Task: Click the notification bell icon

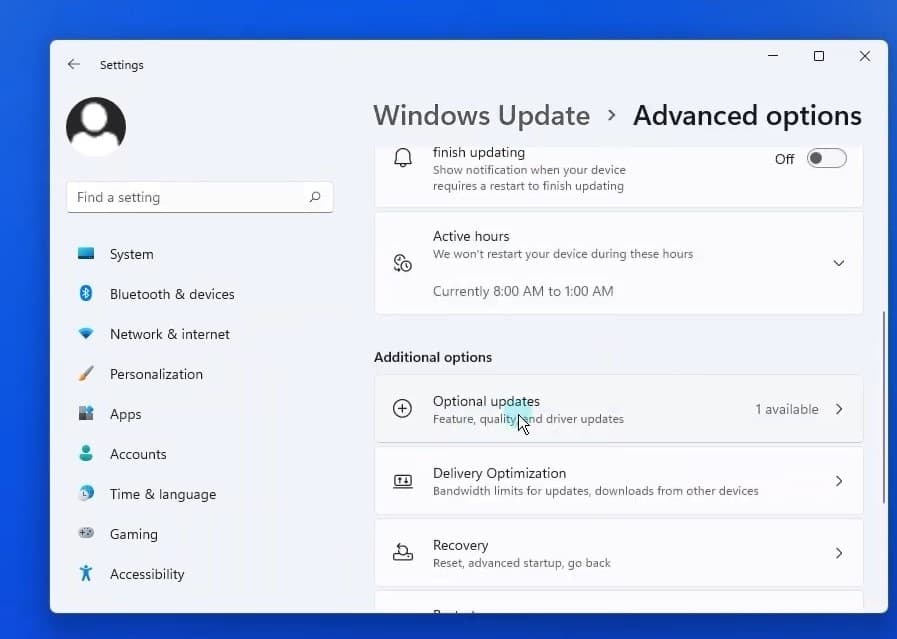Action: (403, 157)
